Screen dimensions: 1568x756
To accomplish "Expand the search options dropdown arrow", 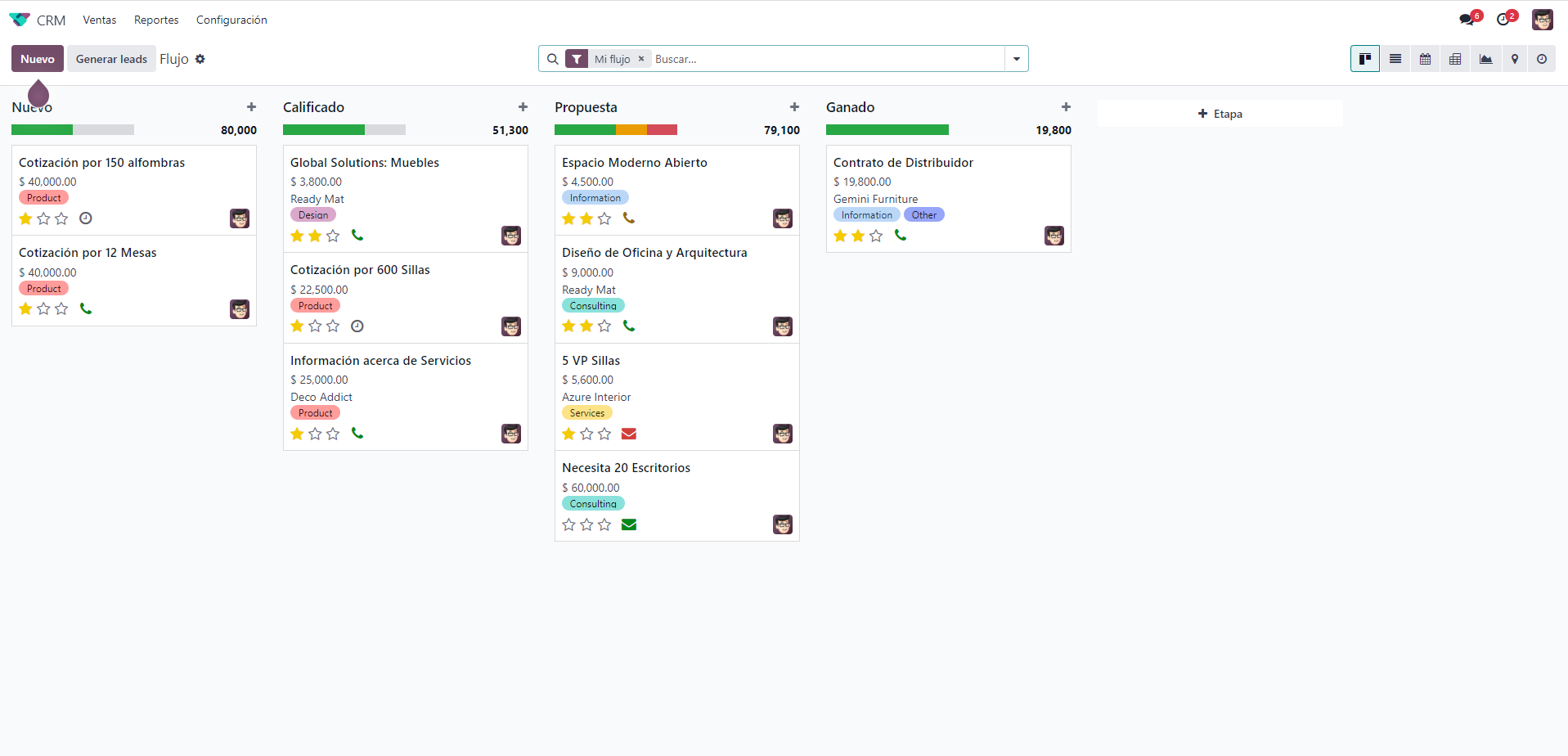I will (1017, 59).
